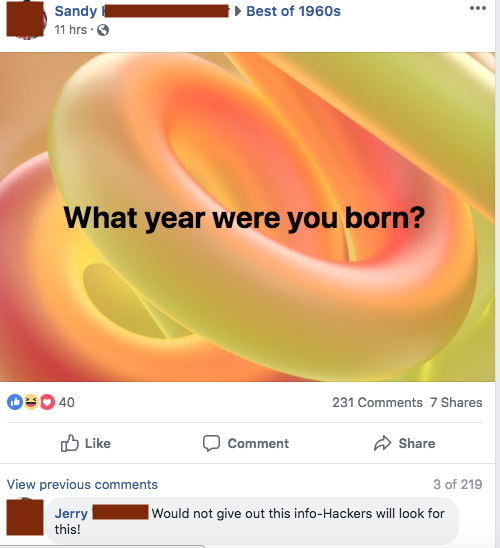Show the 7 Shares list
500x548 pixels.
pyautogui.click(x=456, y=402)
